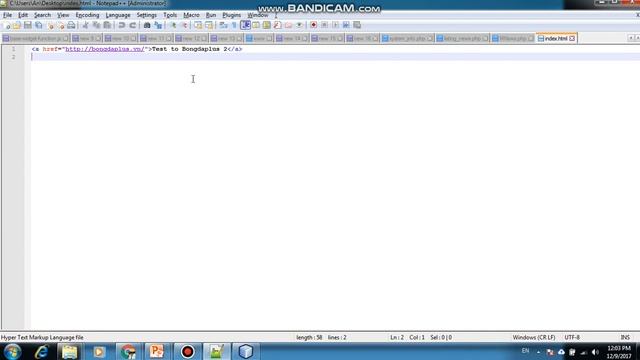
Task: Print the document using the Print icon
Action: point(71,25)
